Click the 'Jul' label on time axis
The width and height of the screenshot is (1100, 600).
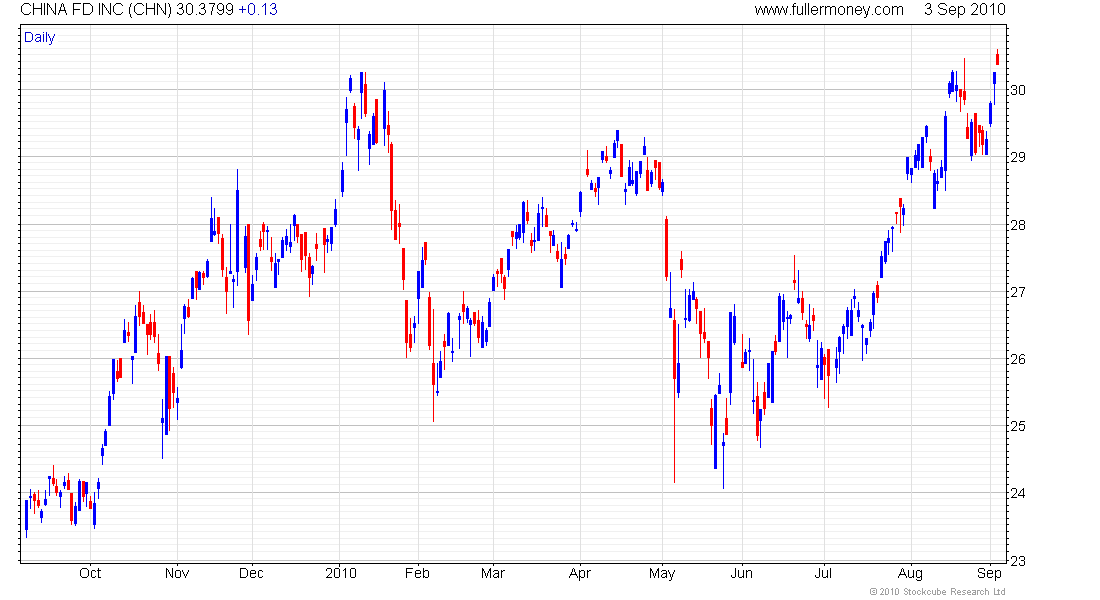click(823, 573)
